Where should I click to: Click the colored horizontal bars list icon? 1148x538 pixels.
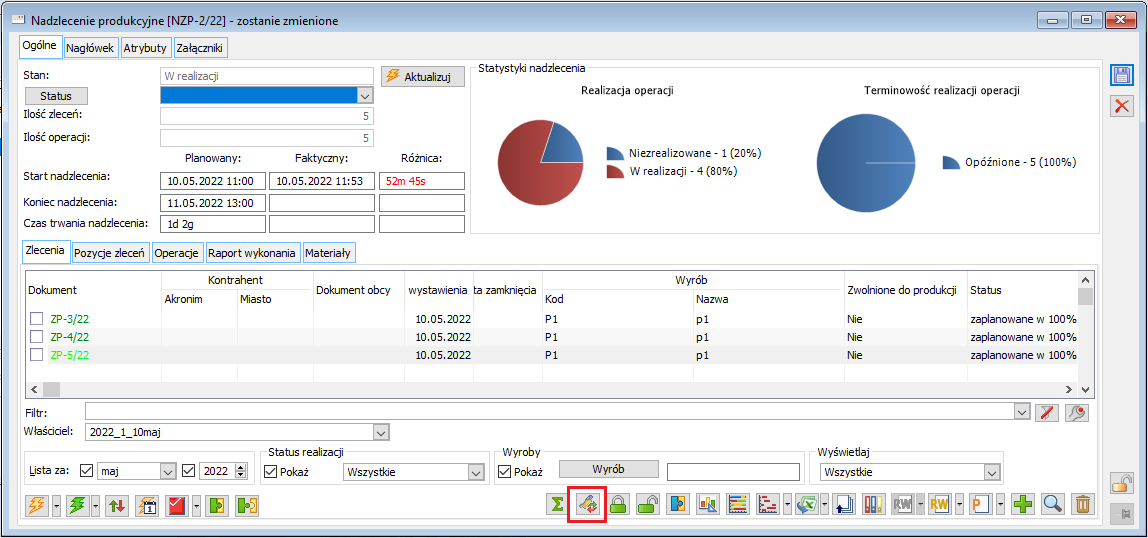click(740, 504)
